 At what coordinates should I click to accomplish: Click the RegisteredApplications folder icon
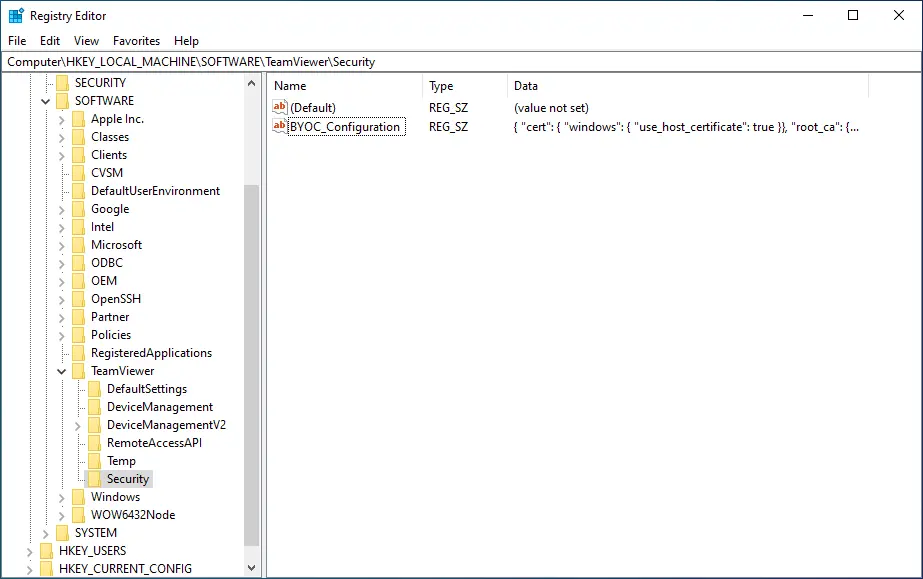point(78,353)
